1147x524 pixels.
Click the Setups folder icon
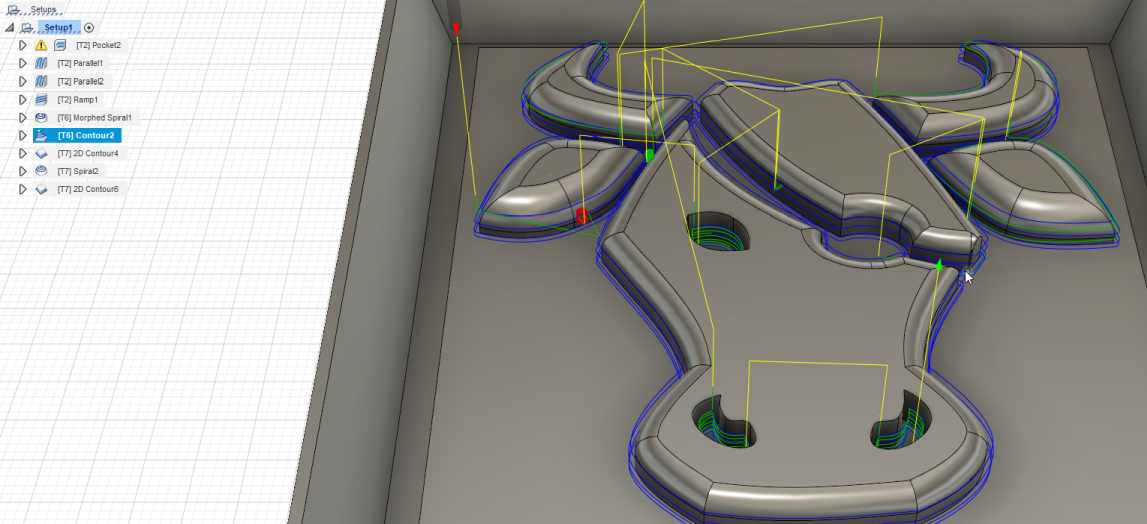tap(12, 10)
